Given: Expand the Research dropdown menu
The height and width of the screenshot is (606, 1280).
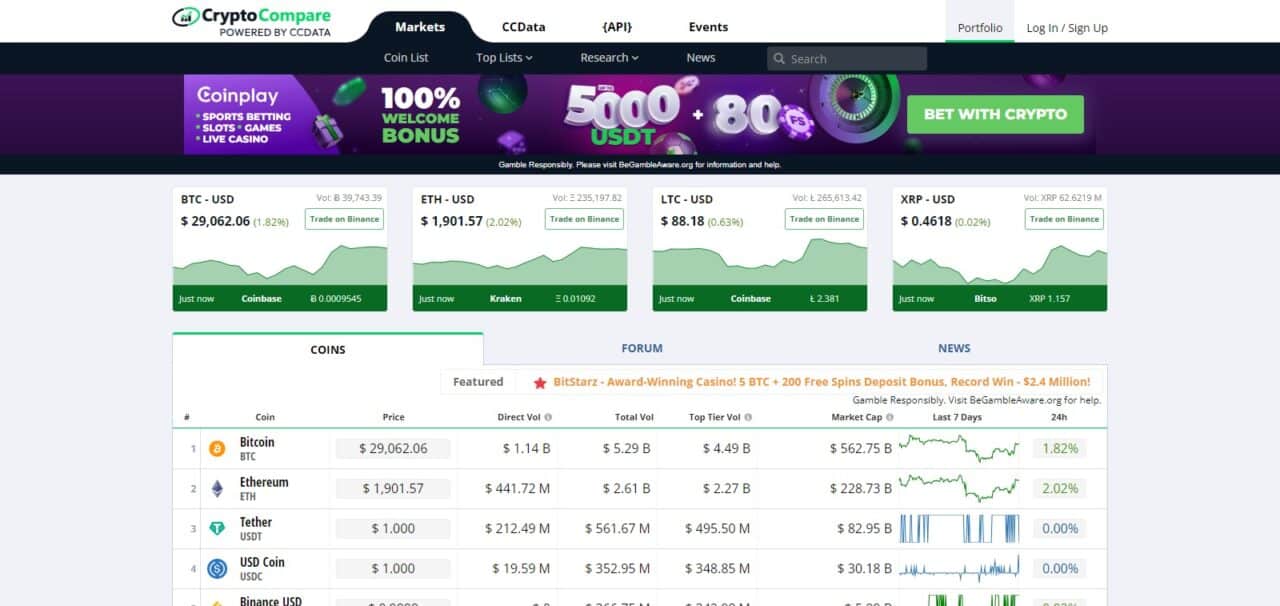Looking at the screenshot, I should click(x=609, y=58).
